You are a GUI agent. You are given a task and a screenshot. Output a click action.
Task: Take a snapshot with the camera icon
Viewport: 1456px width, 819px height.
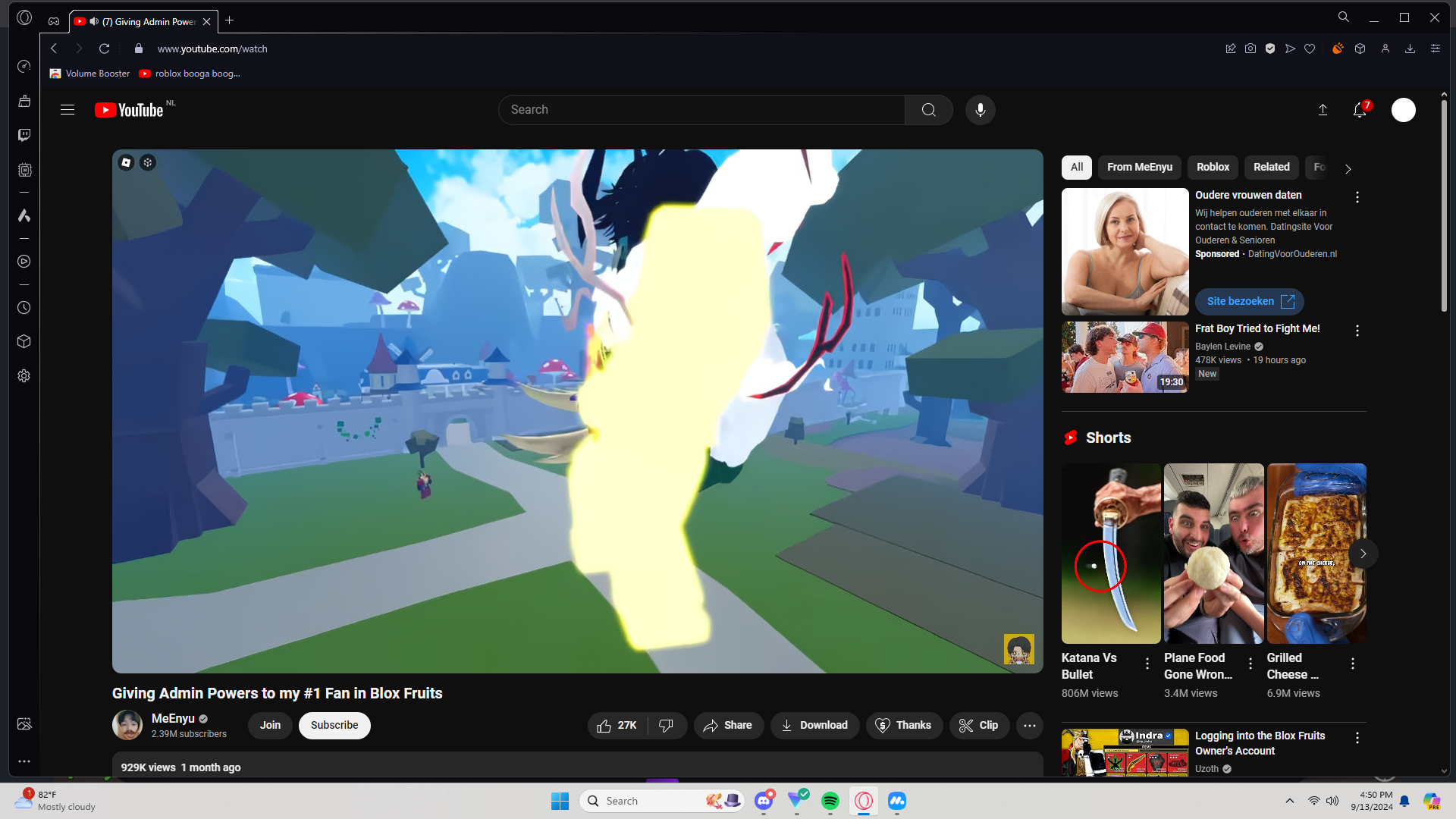click(x=1250, y=49)
